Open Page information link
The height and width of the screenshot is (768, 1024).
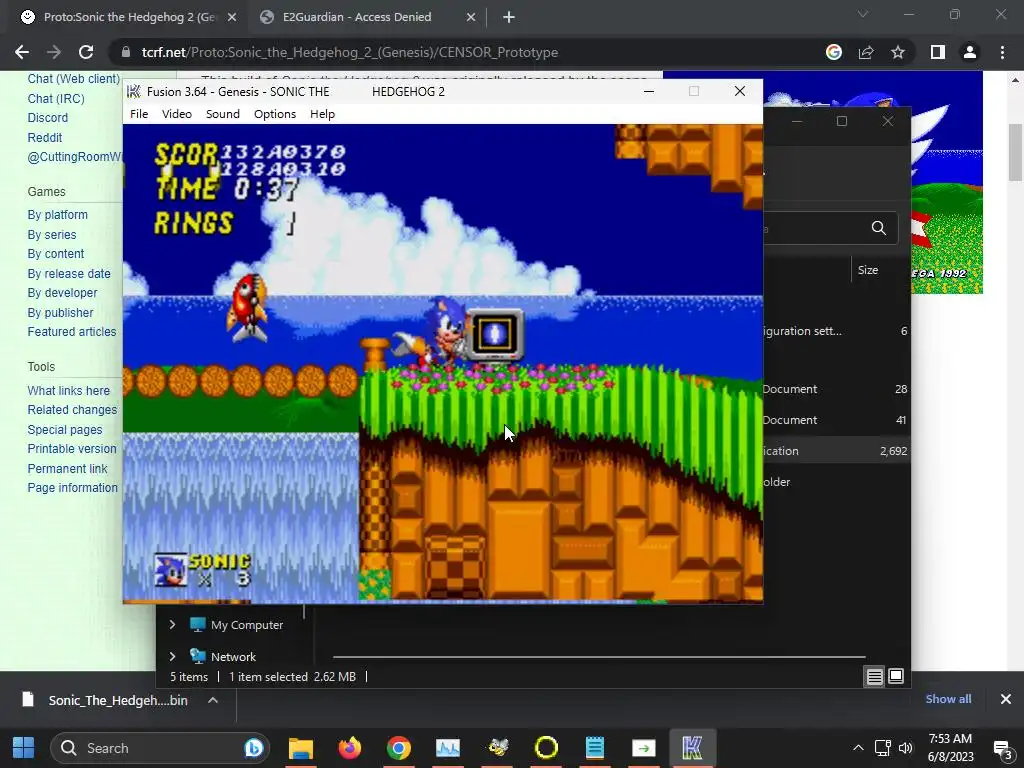tap(72, 488)
